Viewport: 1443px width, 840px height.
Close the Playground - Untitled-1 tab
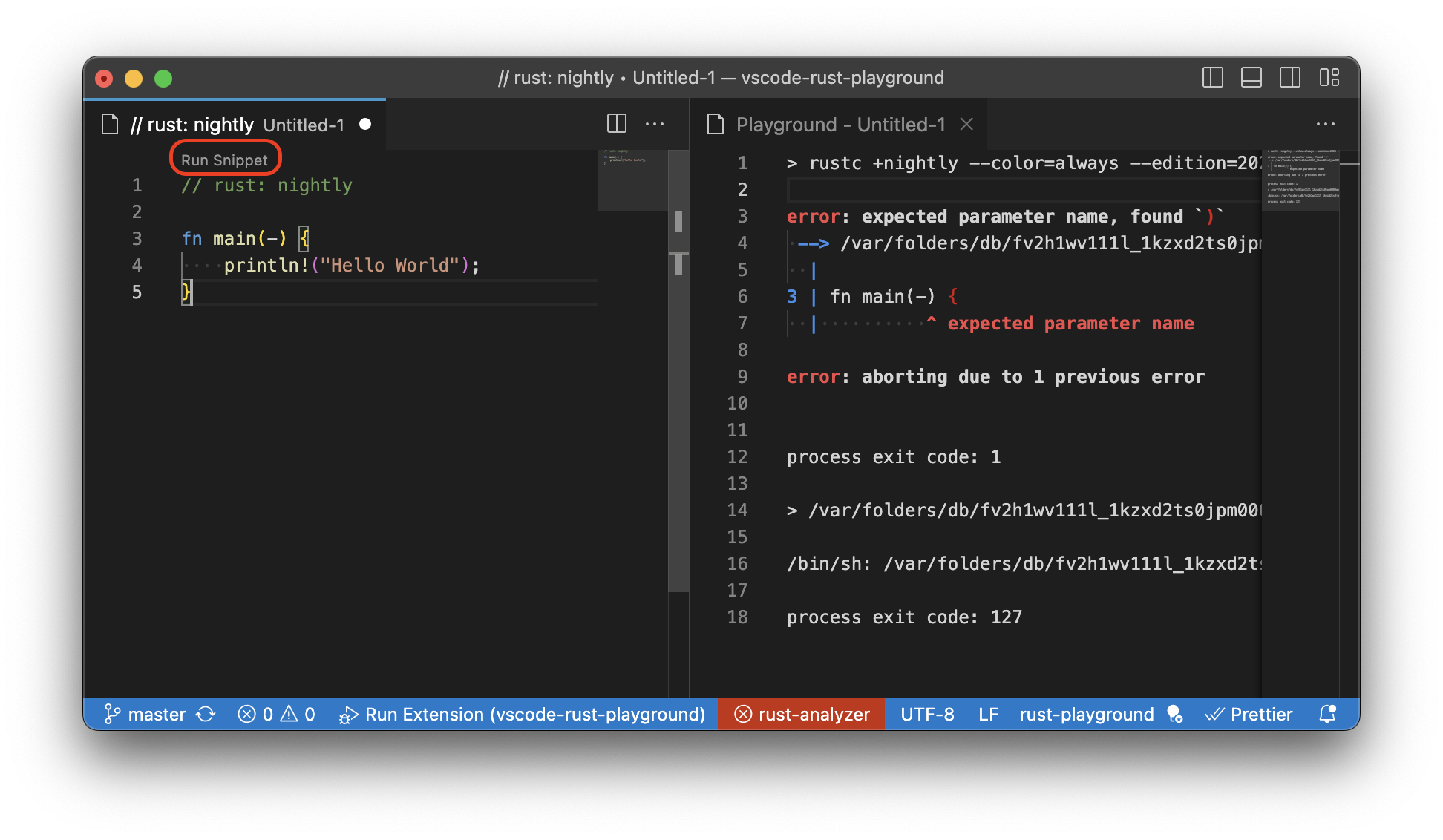click(966, 124)
